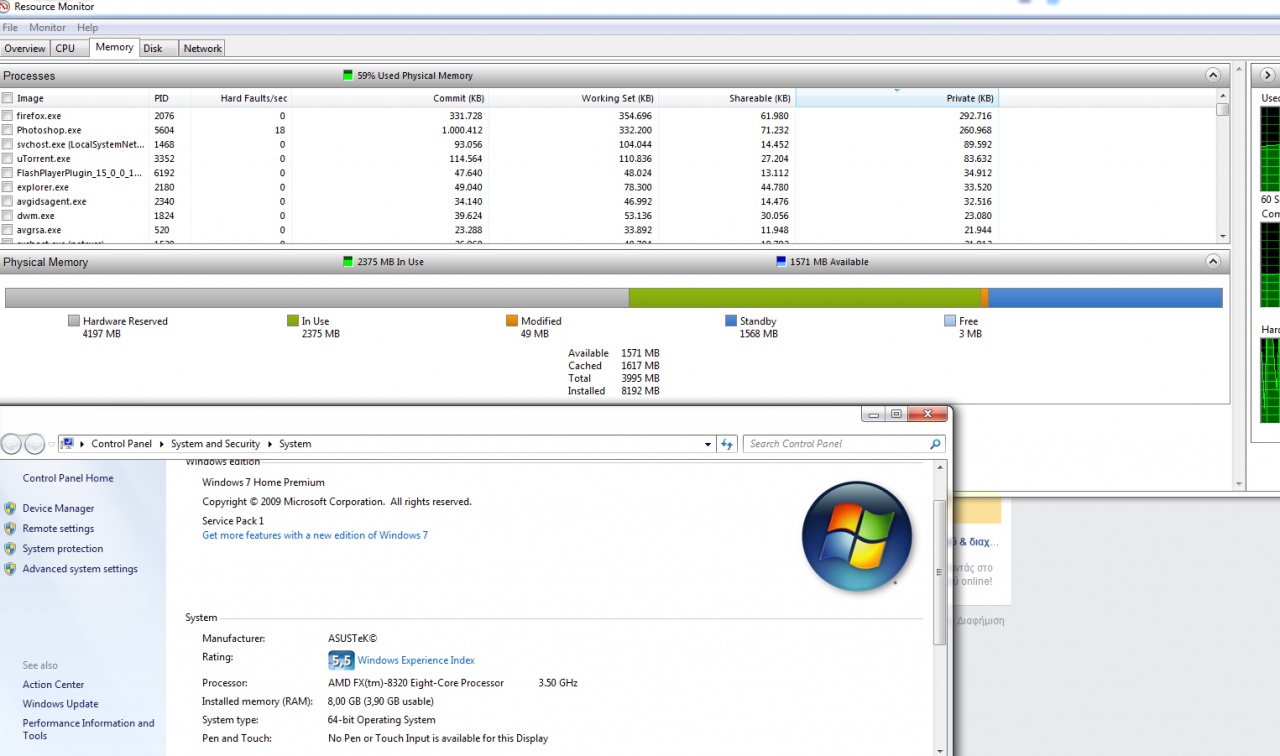Check the firefox.exe process checkbox
The height and width of the screenshot is (756, 1280).
8,116
